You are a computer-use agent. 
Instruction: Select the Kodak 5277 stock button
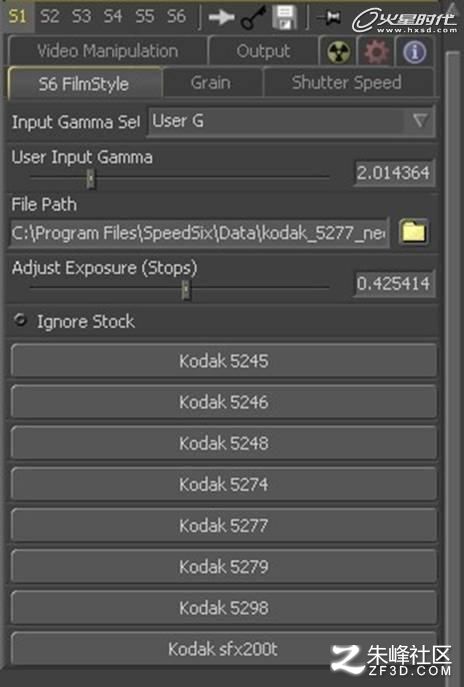pos(224,525)
